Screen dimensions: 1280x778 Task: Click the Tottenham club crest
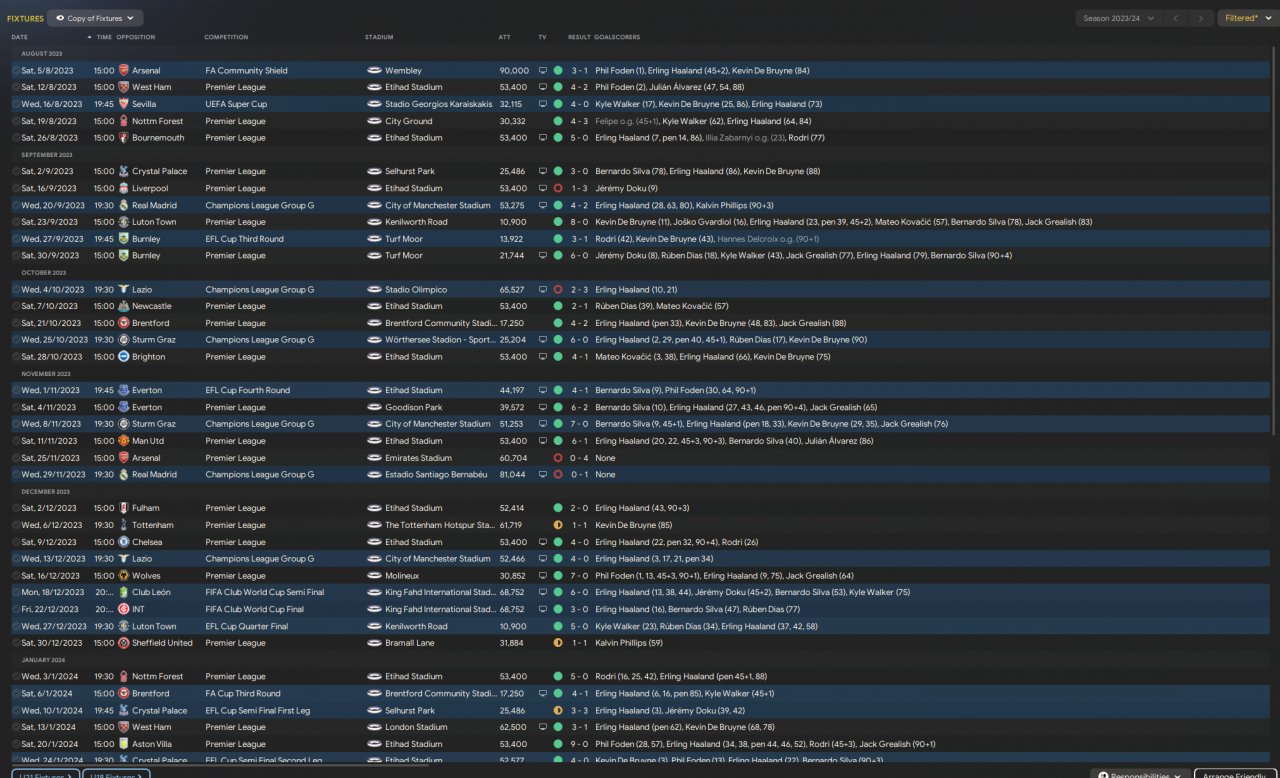[x=124, y=525]
